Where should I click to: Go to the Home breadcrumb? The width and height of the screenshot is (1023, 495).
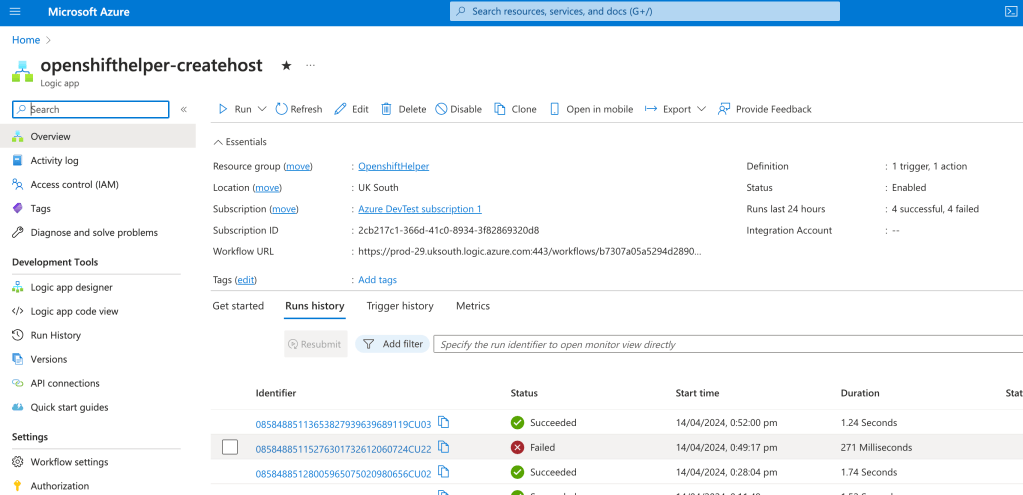coord(26,40)
